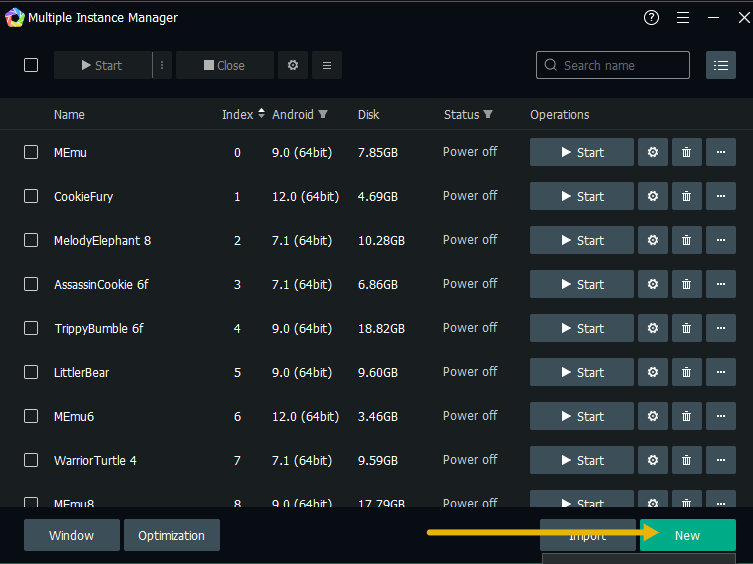Select the CookieFury checkbox
Screen dimensions: 753x564
[x=31, y=196]
